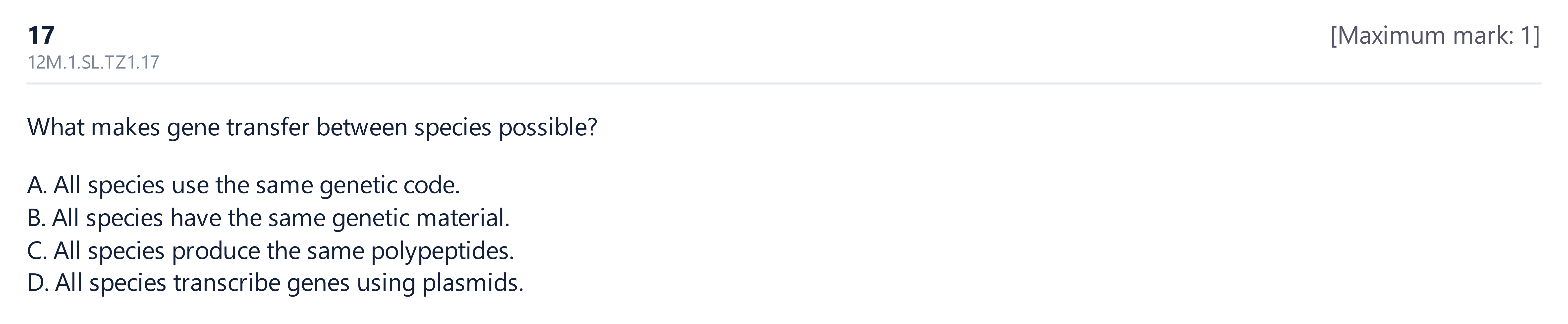Click the letter 'C.' option marker
The image size is (1568, 324).
tap(37, 251)
